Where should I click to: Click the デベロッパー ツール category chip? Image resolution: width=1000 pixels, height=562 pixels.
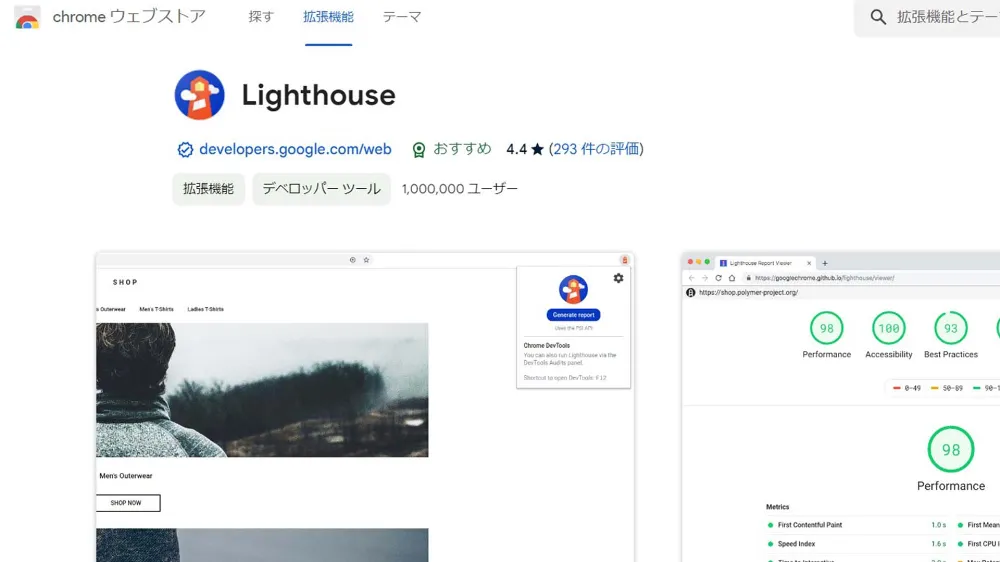(x=321, y=189)
